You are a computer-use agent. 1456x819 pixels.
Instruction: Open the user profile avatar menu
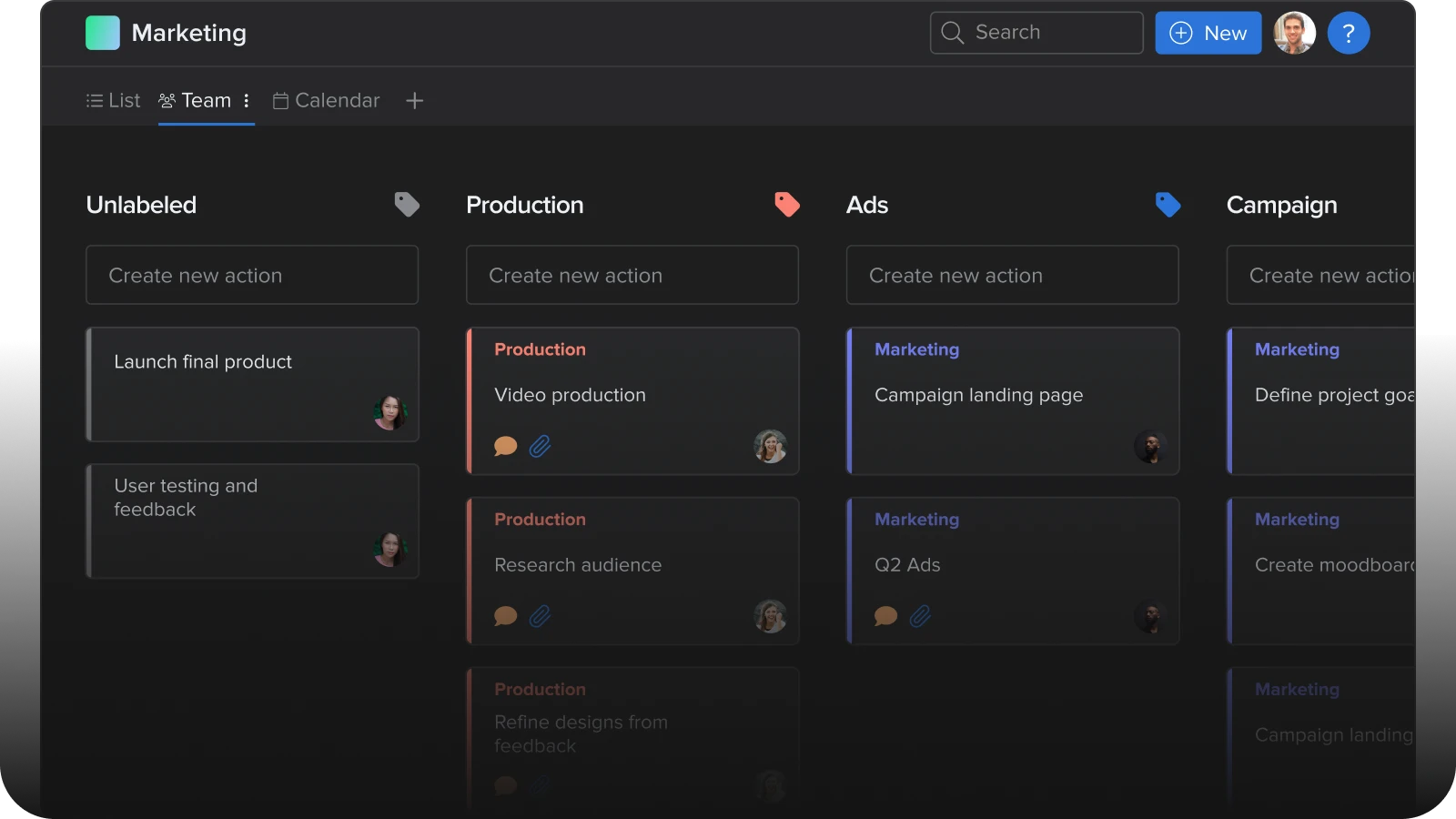tap(1294, 34)
